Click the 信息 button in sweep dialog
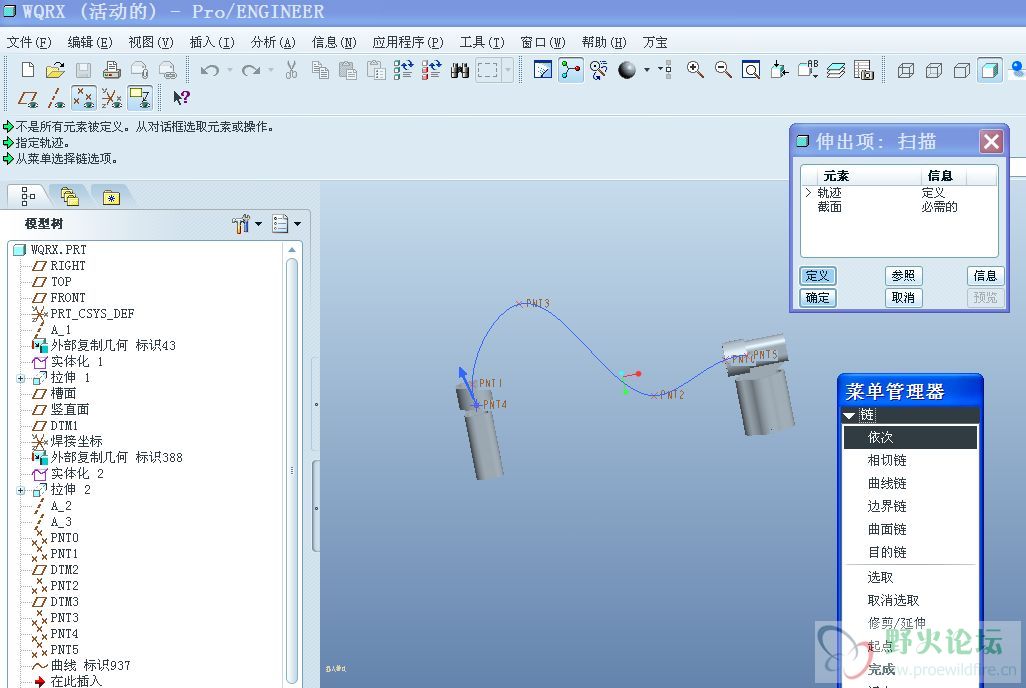Image resolution: width=1026 pixels, height=688 pixels. click(x=985, y=276)
